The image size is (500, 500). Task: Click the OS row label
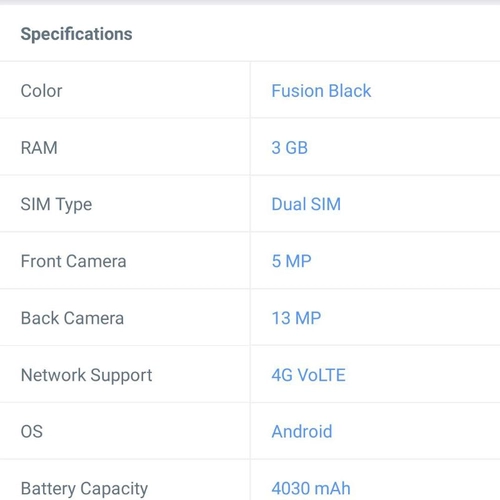pyautogui.click(x=32, y=431)
